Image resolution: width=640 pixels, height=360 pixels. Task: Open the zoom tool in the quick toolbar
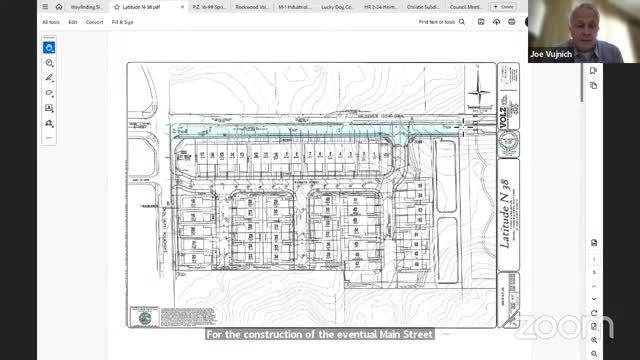(49, 63)
